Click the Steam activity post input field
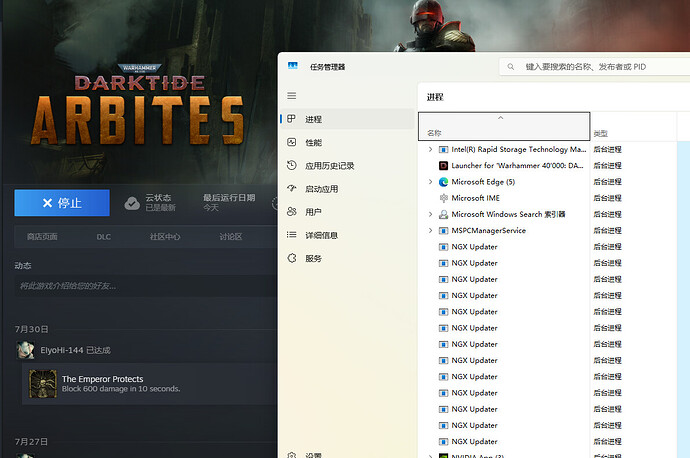690x458 pixels. point(146,286)
